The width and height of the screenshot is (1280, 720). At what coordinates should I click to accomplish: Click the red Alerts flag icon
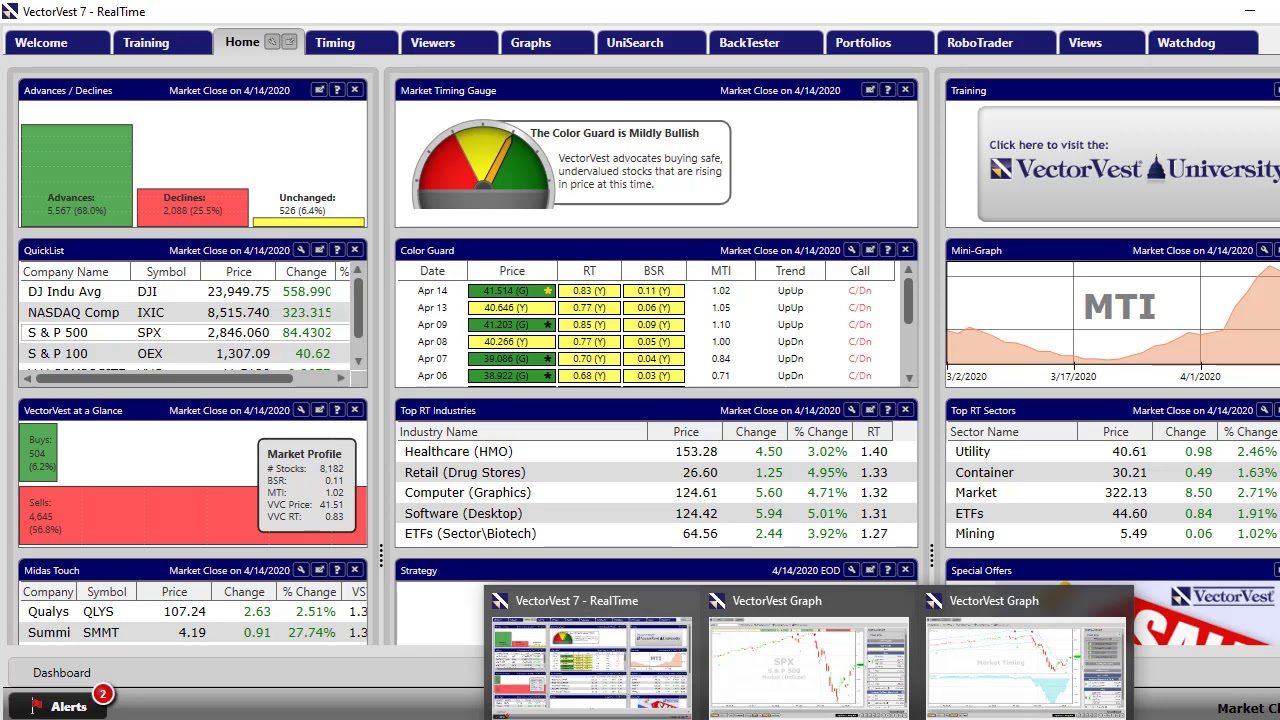point(36,706)
